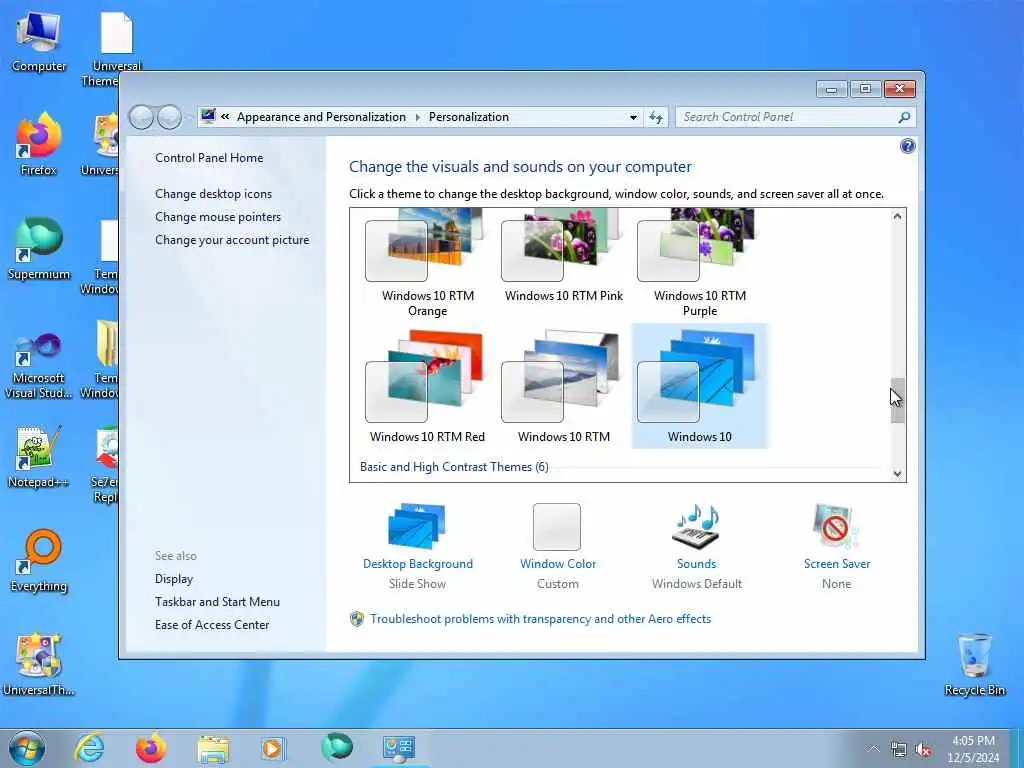Open Control Panel Home

pos(209,157)
